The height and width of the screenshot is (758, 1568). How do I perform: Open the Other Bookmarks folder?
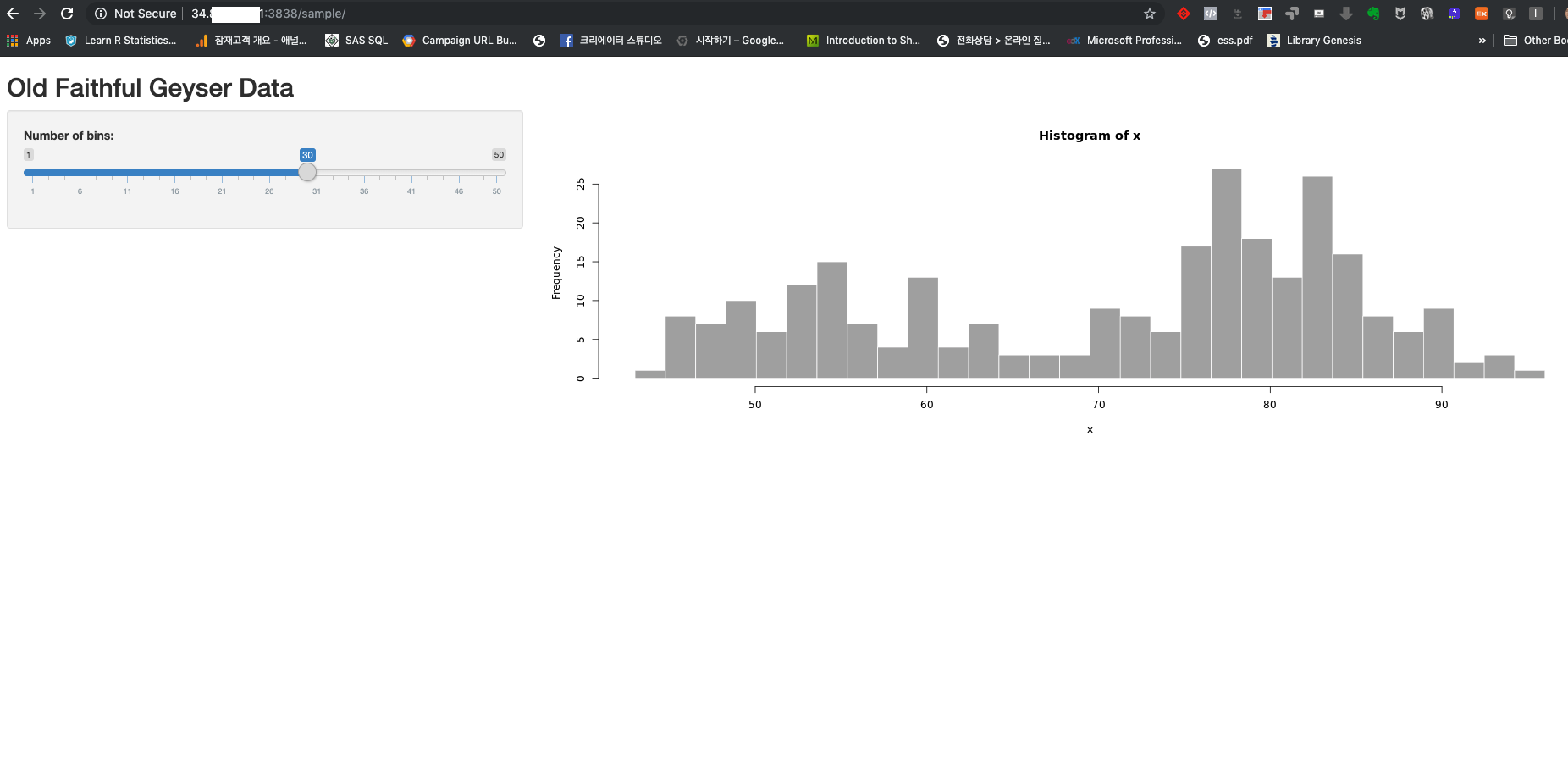[1535, 41]
